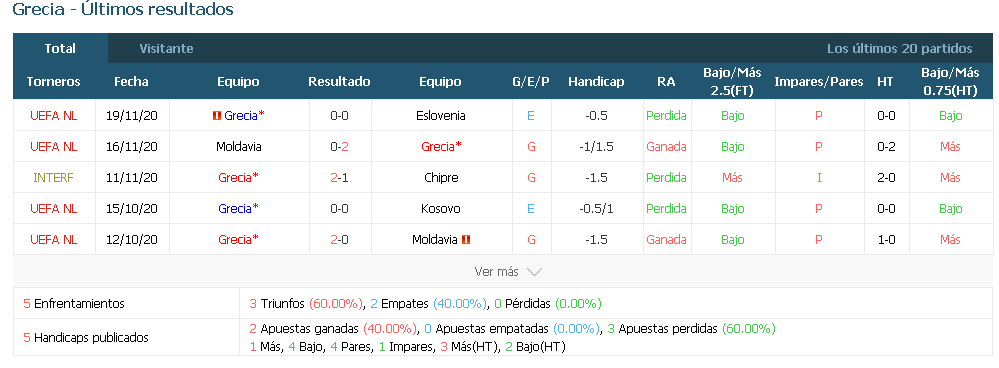Open Los últimos 20 partidos selector
999x368 pixels.
click(900, 48)
